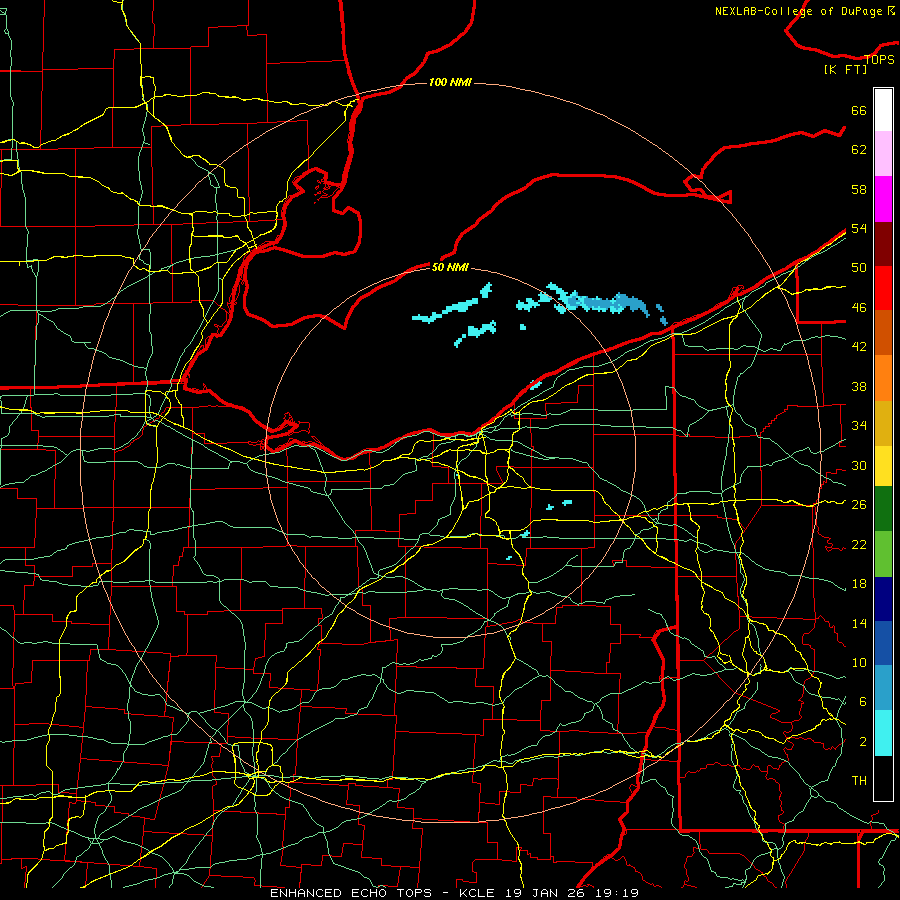900x900 pixels.
Task: Click the '50 NMI' range ring label
Action: pyautogui.click(x=450, y=267)
